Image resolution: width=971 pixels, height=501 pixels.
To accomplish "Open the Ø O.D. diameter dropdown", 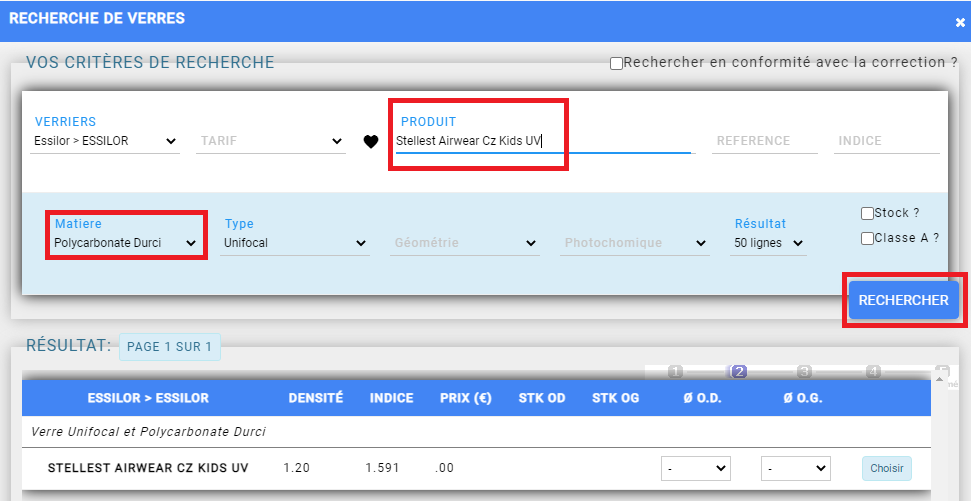I will pos(696,469).
